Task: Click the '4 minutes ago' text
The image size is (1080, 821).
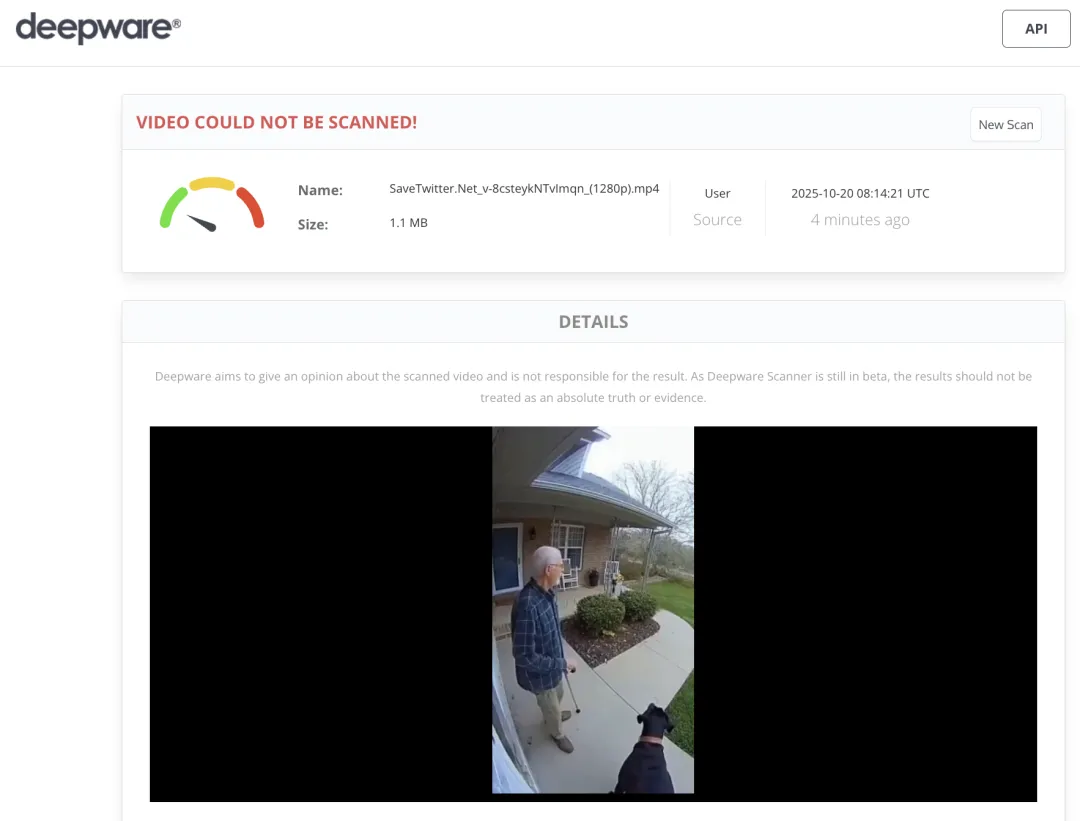Action: (x=860, y=220)
